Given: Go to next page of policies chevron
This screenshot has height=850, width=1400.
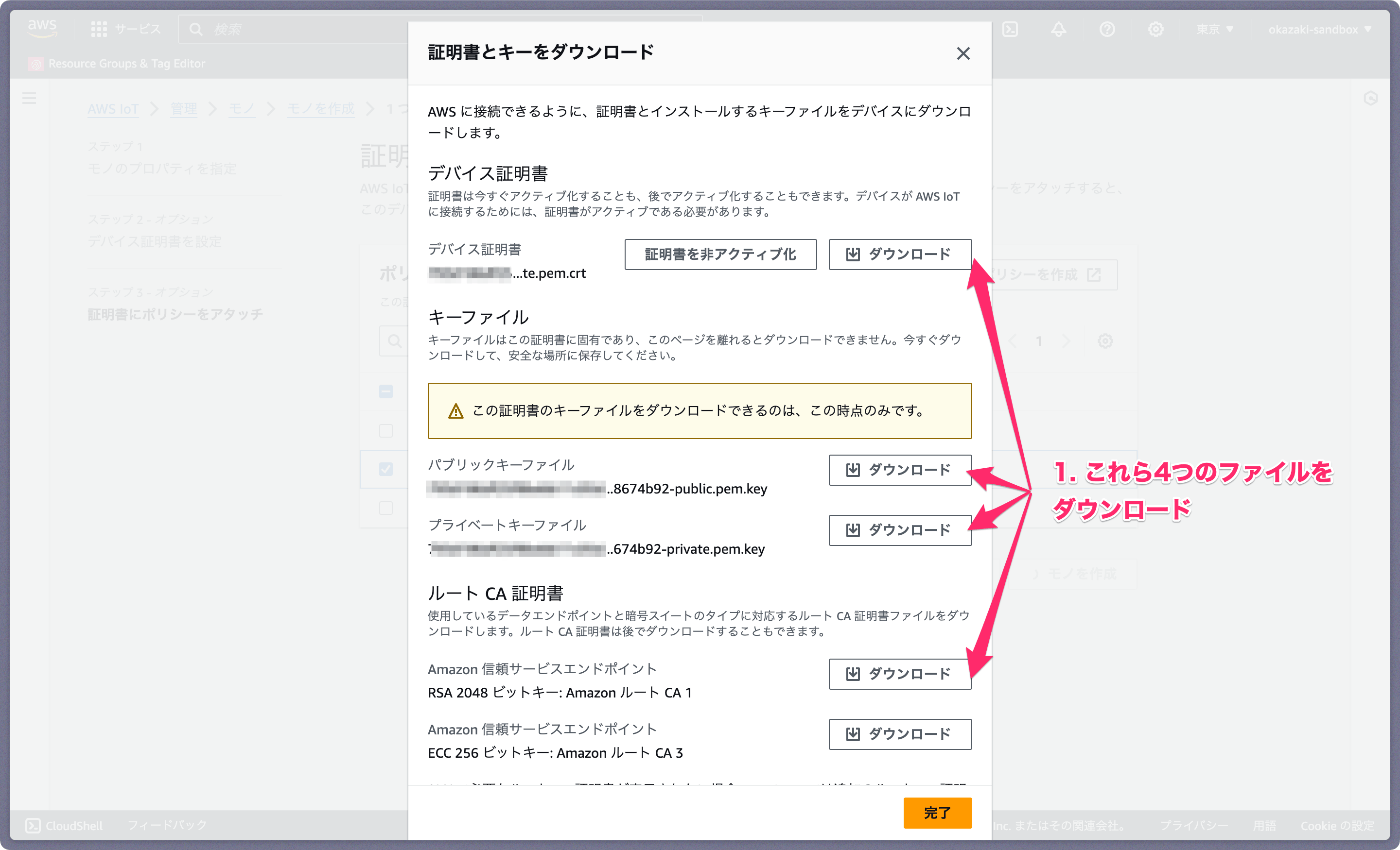Looking at the screenshot, I should point(1066,341).
